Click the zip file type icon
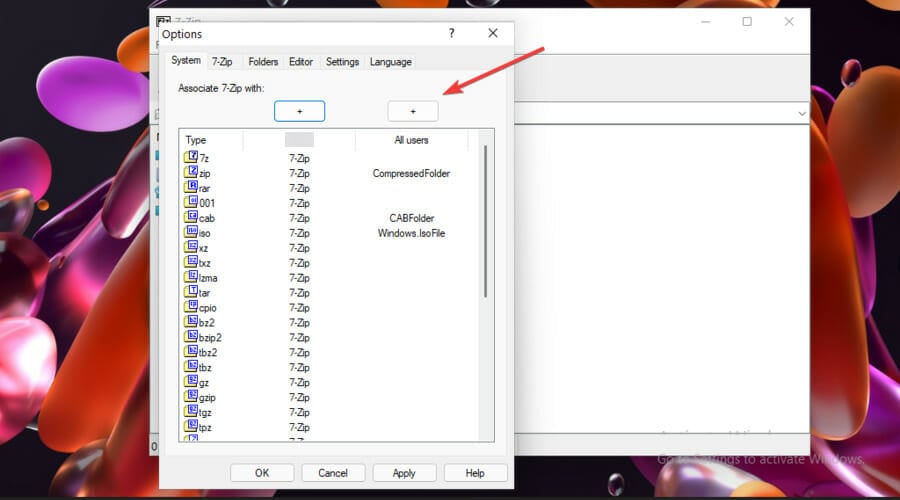The height and width of the screenshot is (500, 900). (191, 172)
